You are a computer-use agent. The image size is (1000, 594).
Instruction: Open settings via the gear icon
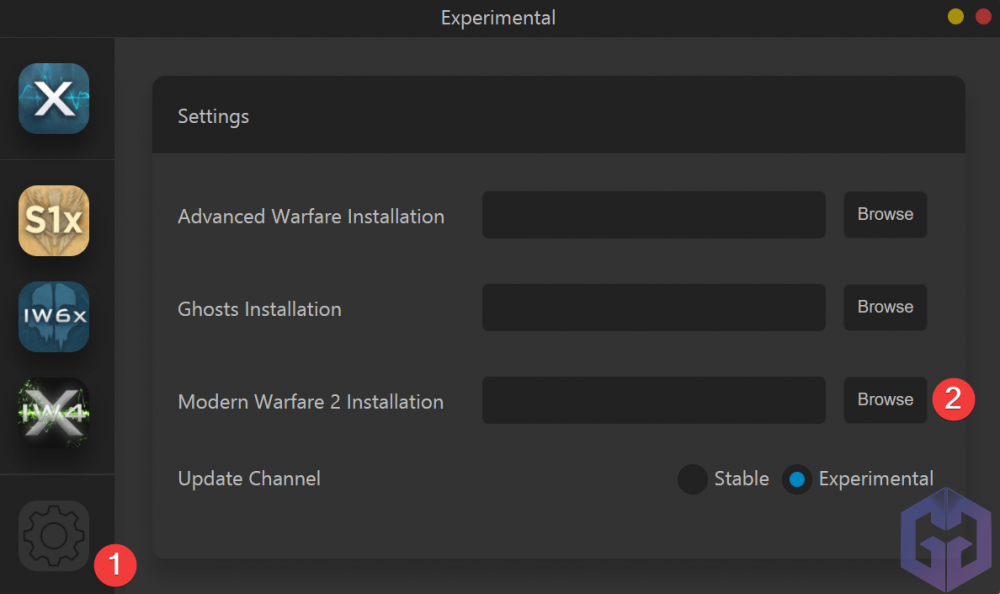(54, 536)
